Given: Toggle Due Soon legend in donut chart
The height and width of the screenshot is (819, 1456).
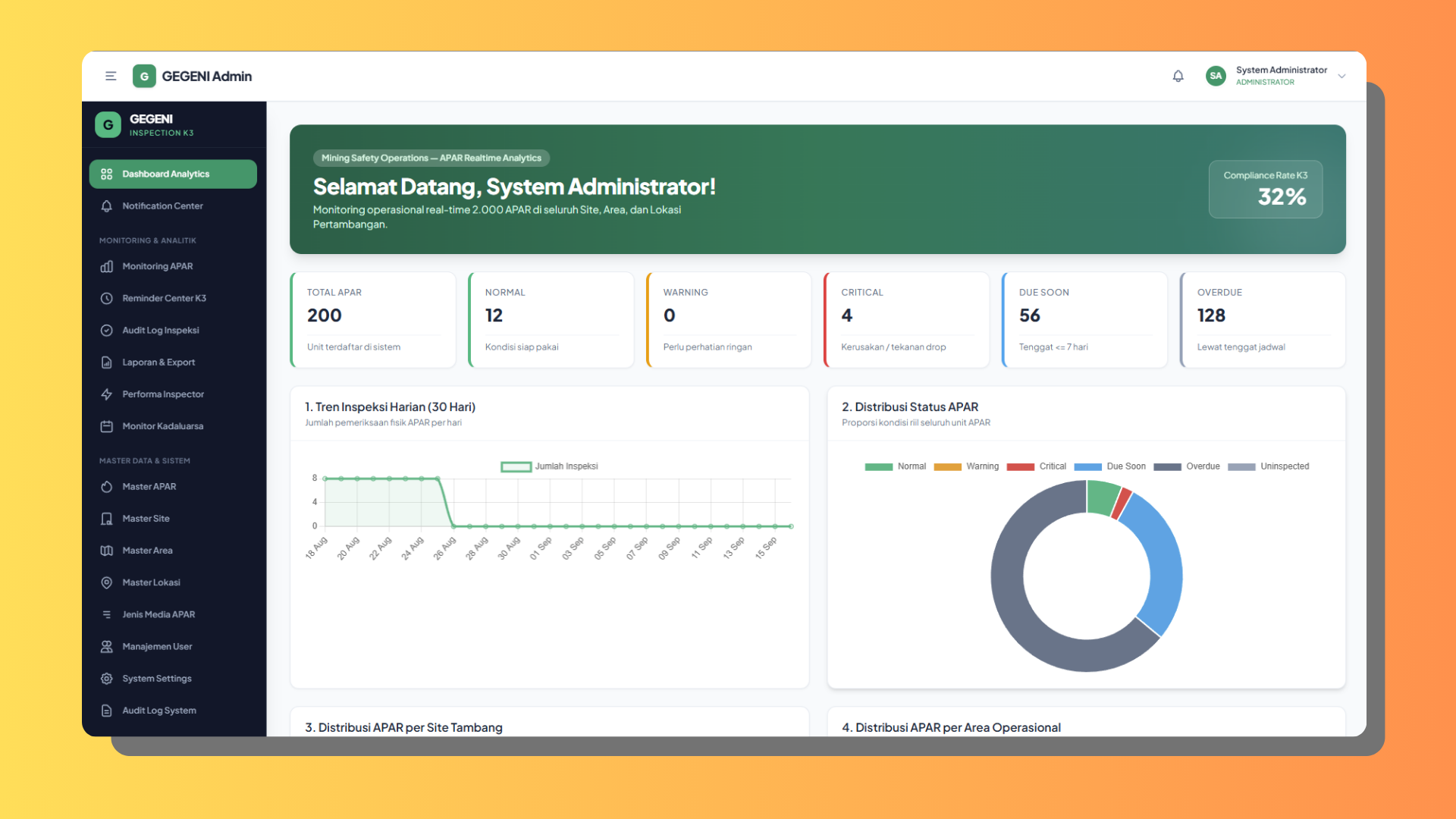Looking at the screenshot, I should click(1110, 466).
